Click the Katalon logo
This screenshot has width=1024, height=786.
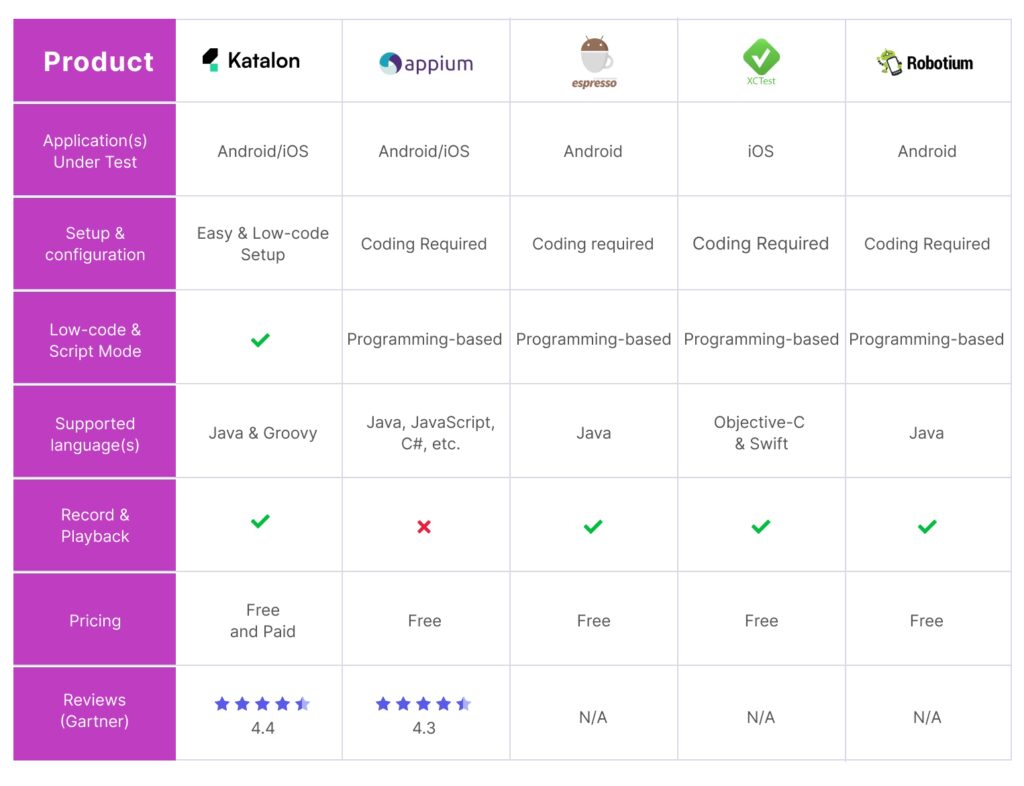pyautogui.click(x=251, y=61)
